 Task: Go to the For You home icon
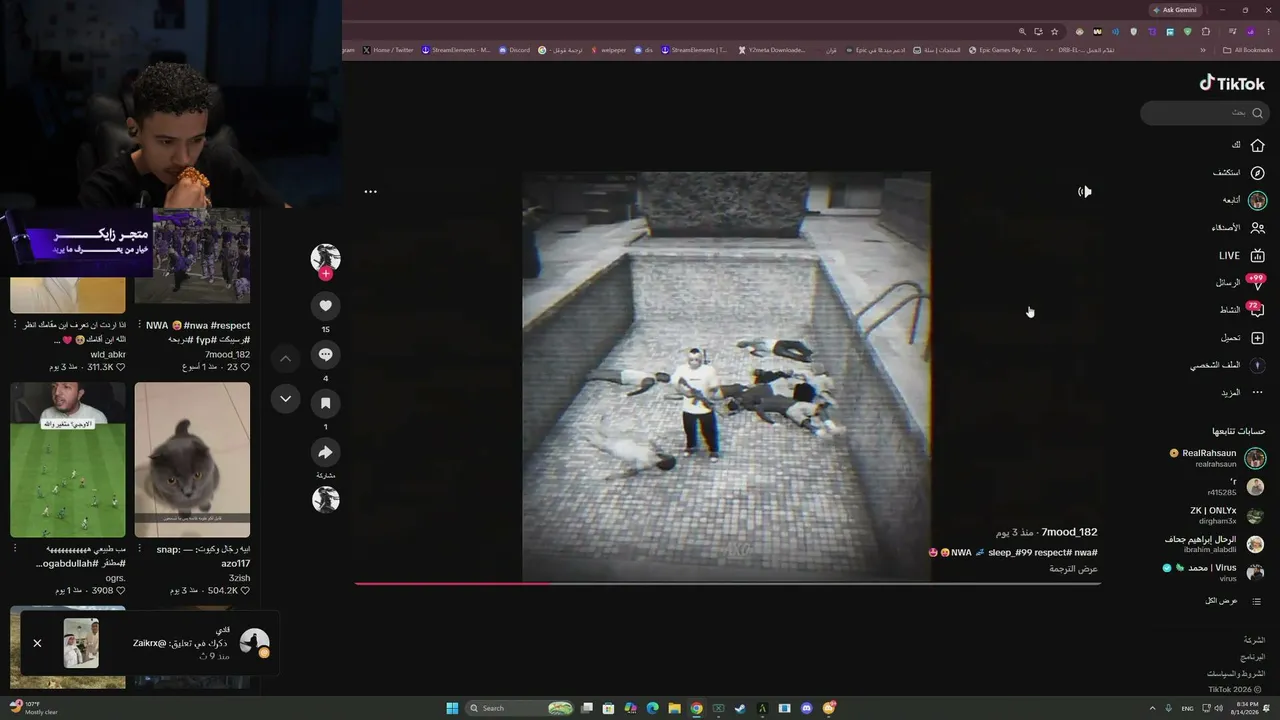[x=1257, y=145]
